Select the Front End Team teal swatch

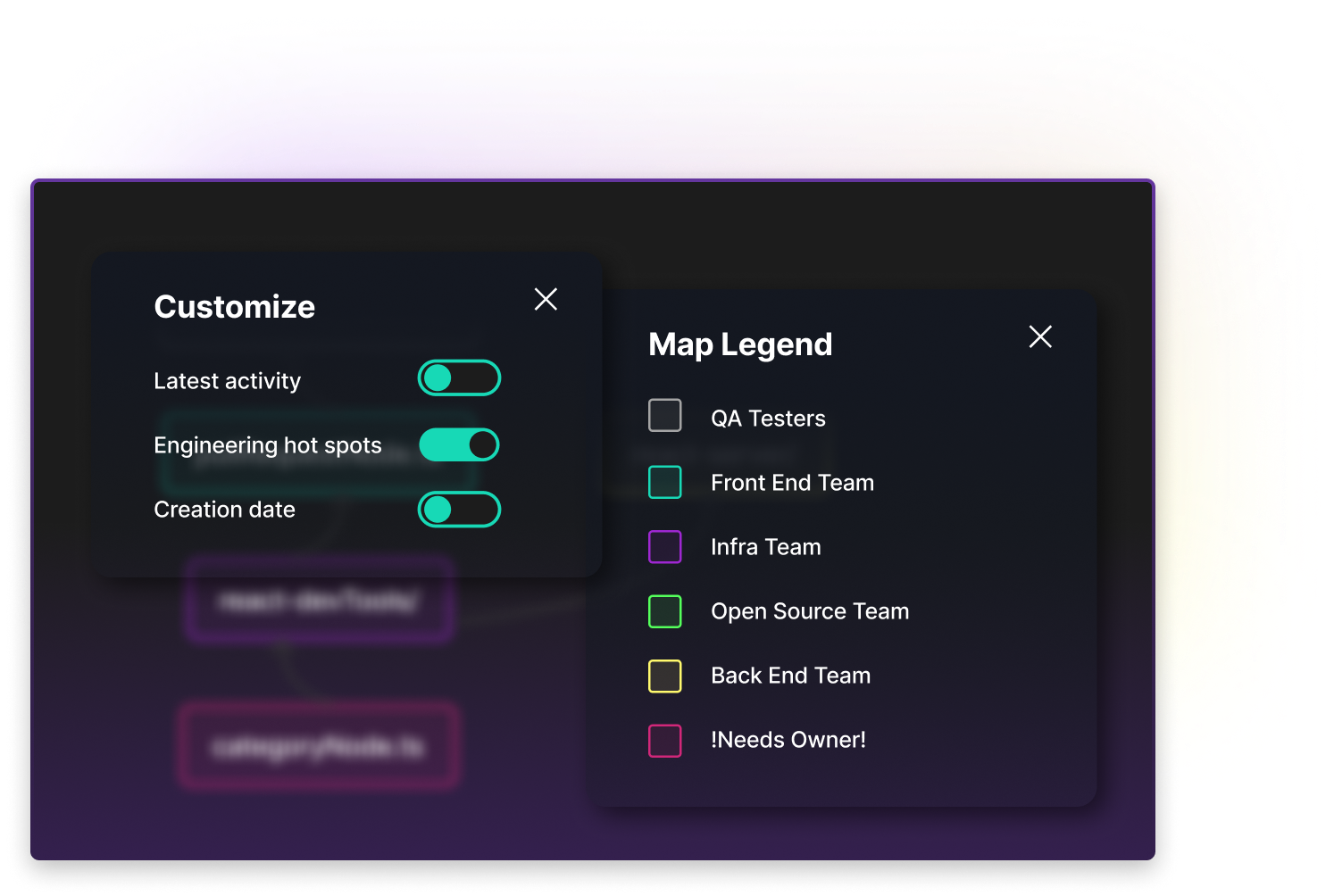coord(664,482)
